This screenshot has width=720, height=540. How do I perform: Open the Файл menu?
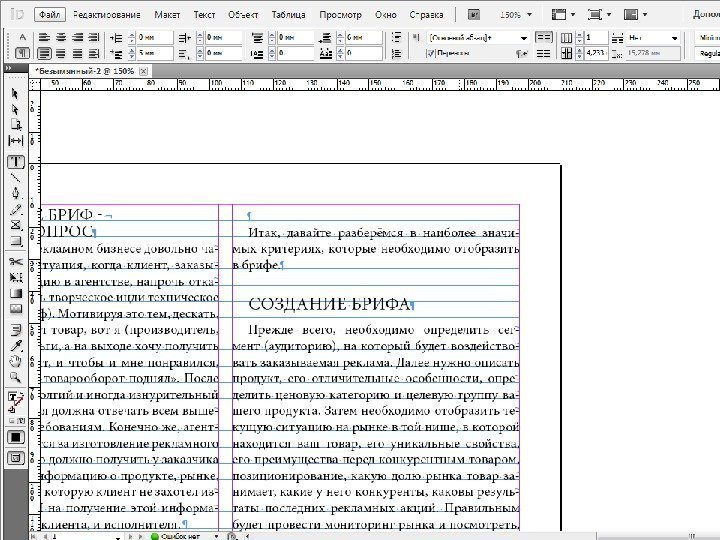pyautogui.click(x=49, y=16)
